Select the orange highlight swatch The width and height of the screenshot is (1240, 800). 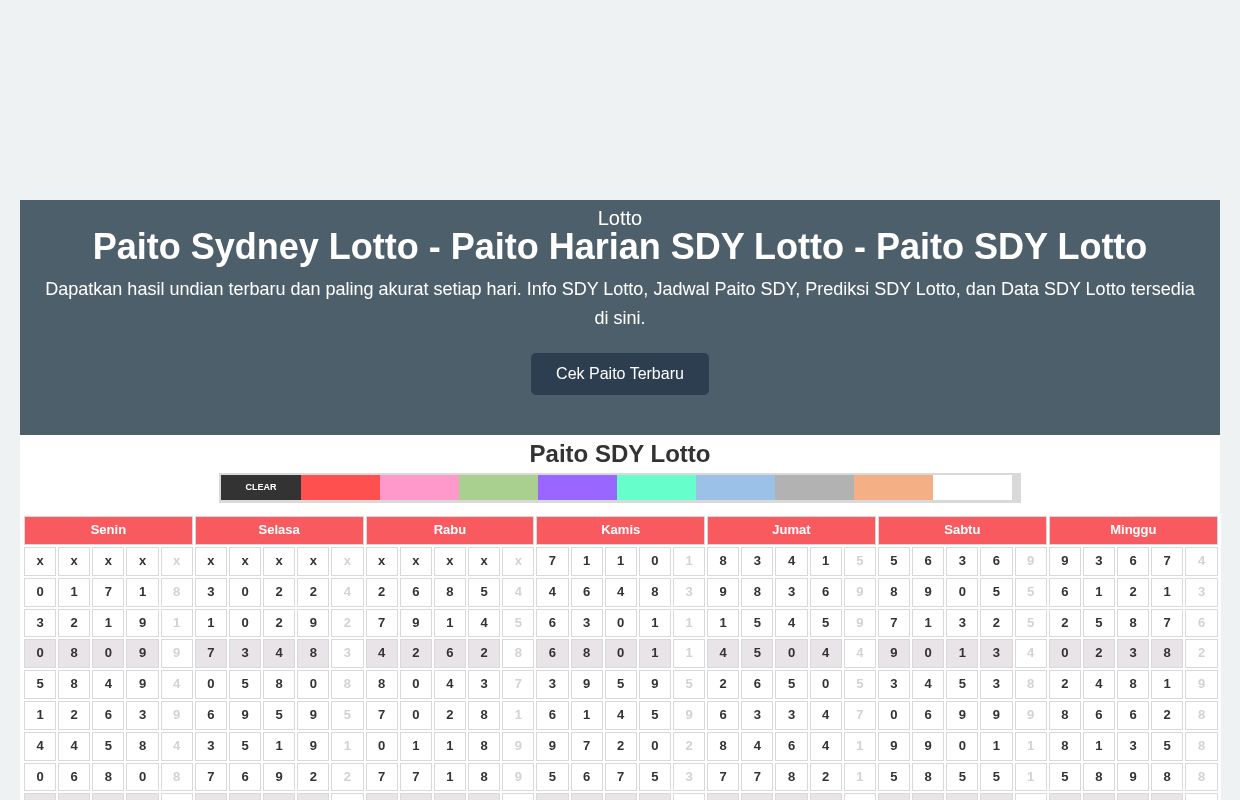click(893, 487)
